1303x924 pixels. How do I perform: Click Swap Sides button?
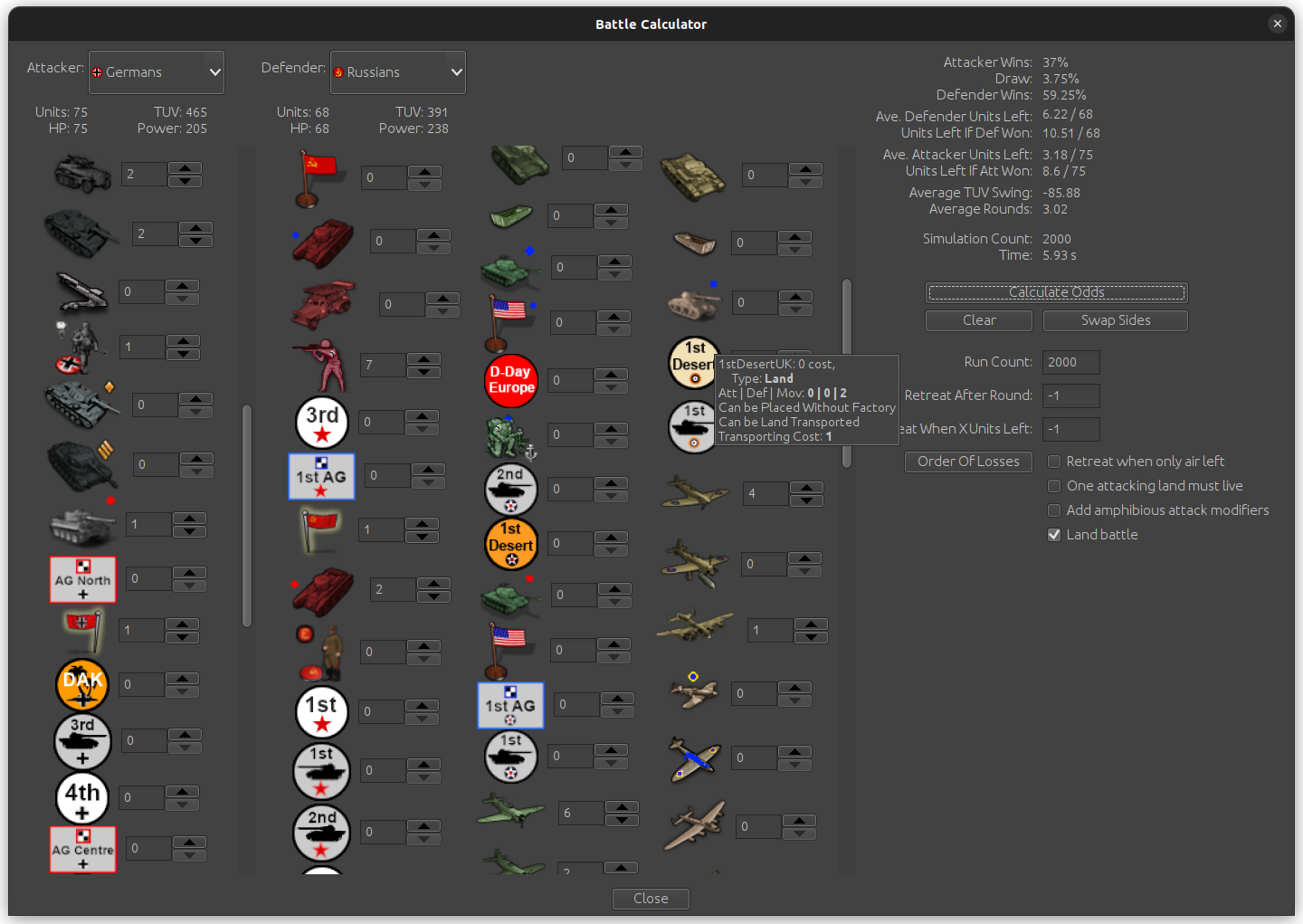point(1115,320)
